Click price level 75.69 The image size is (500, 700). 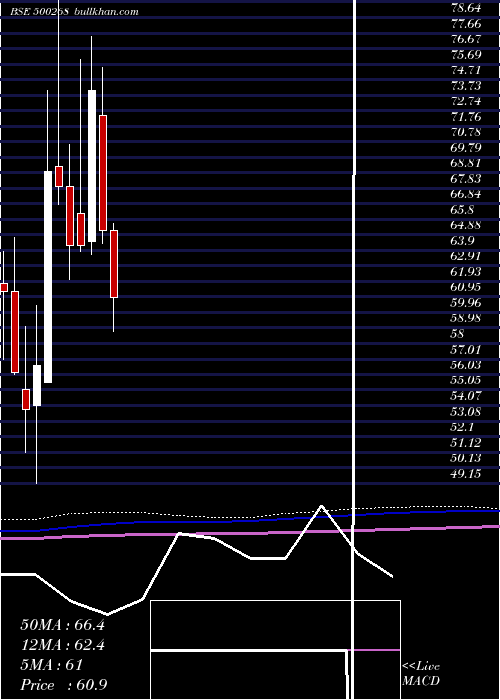pyautogui.click(x=466, y=55)
